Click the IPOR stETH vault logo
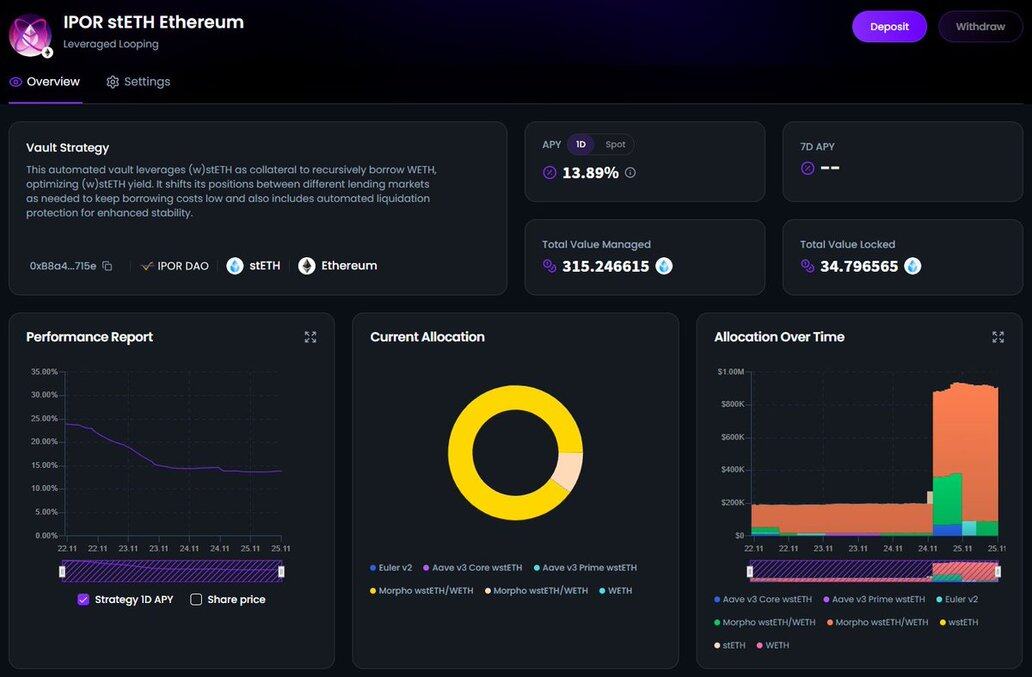Viewport: 1032px width, 677px height. point(30,35)
